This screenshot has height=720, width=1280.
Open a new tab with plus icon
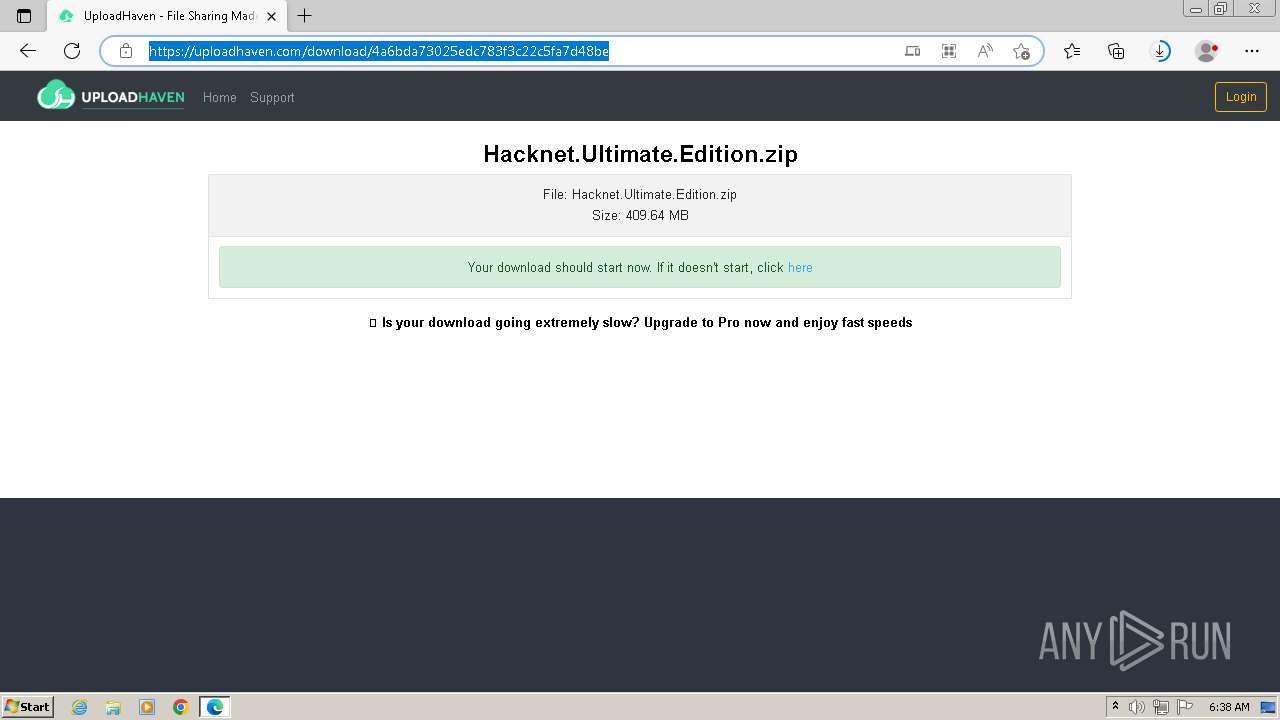[305, 16]
